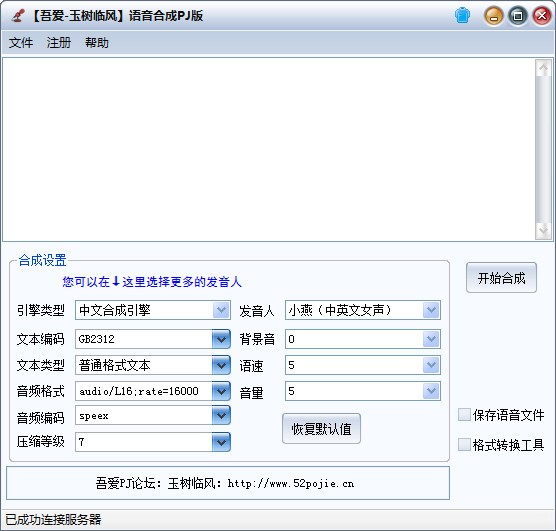
Task: Close the app with red X button
Action: pyautogui.click(x=542, y=16)
